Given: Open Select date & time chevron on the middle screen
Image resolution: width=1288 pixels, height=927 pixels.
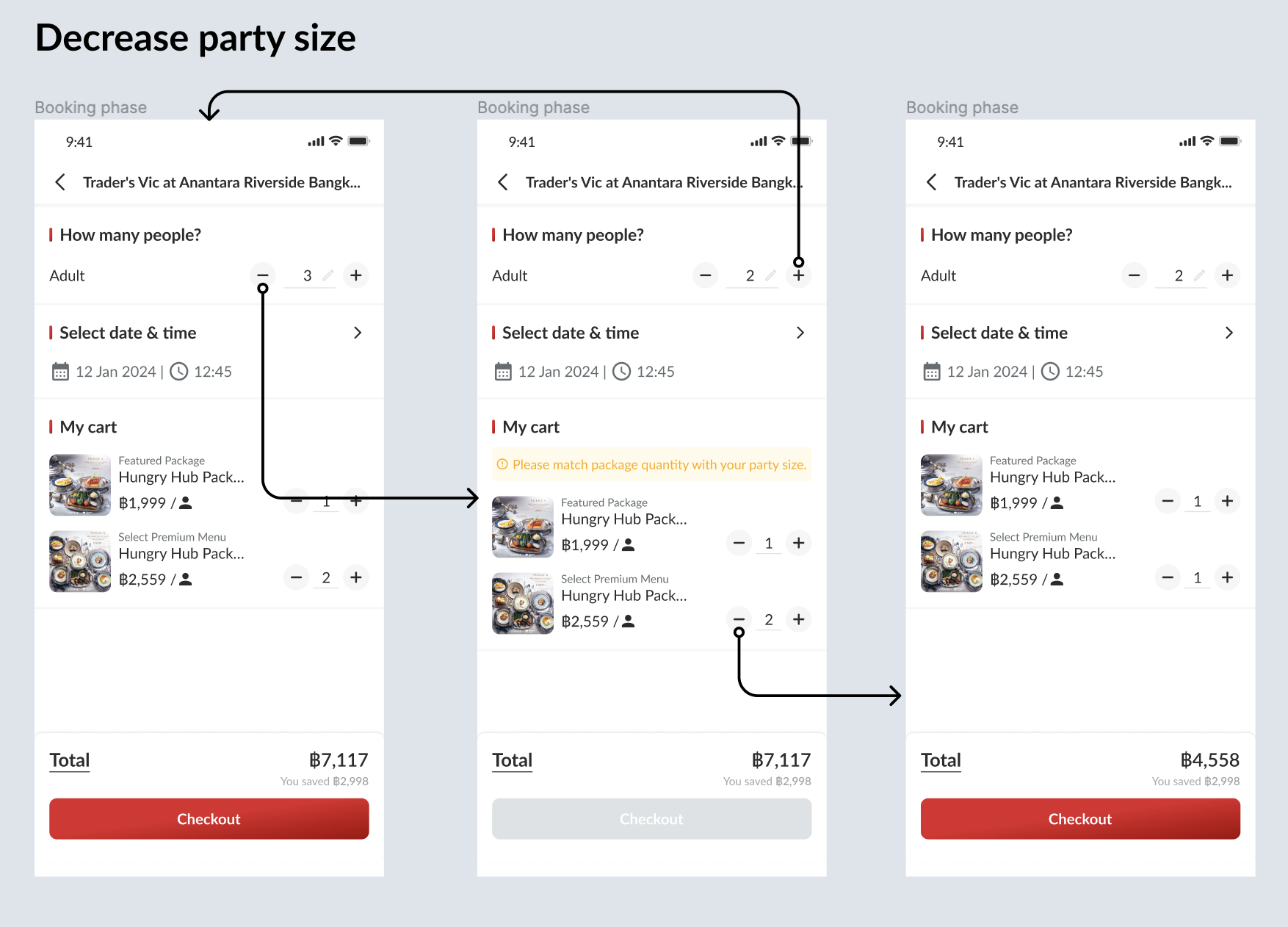Looking at the screenshot, I should pyautogui.click(x=800, y=333).
